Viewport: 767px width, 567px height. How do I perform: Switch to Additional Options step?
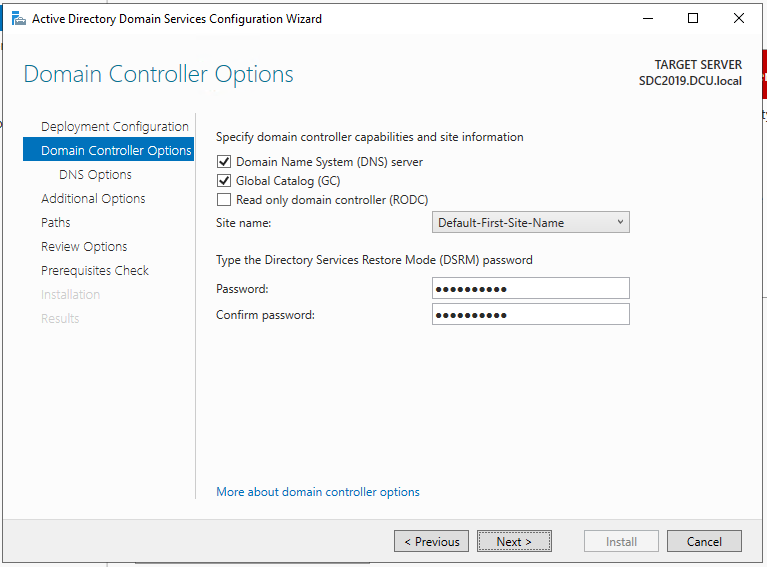[93, 199]
